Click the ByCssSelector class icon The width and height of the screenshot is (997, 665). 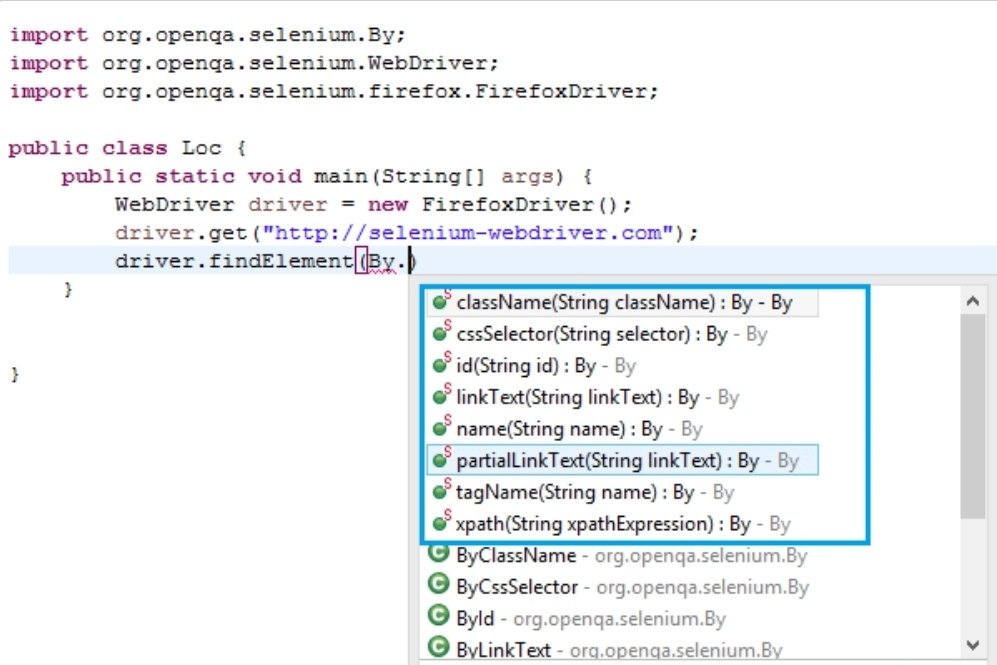(438, 586)
